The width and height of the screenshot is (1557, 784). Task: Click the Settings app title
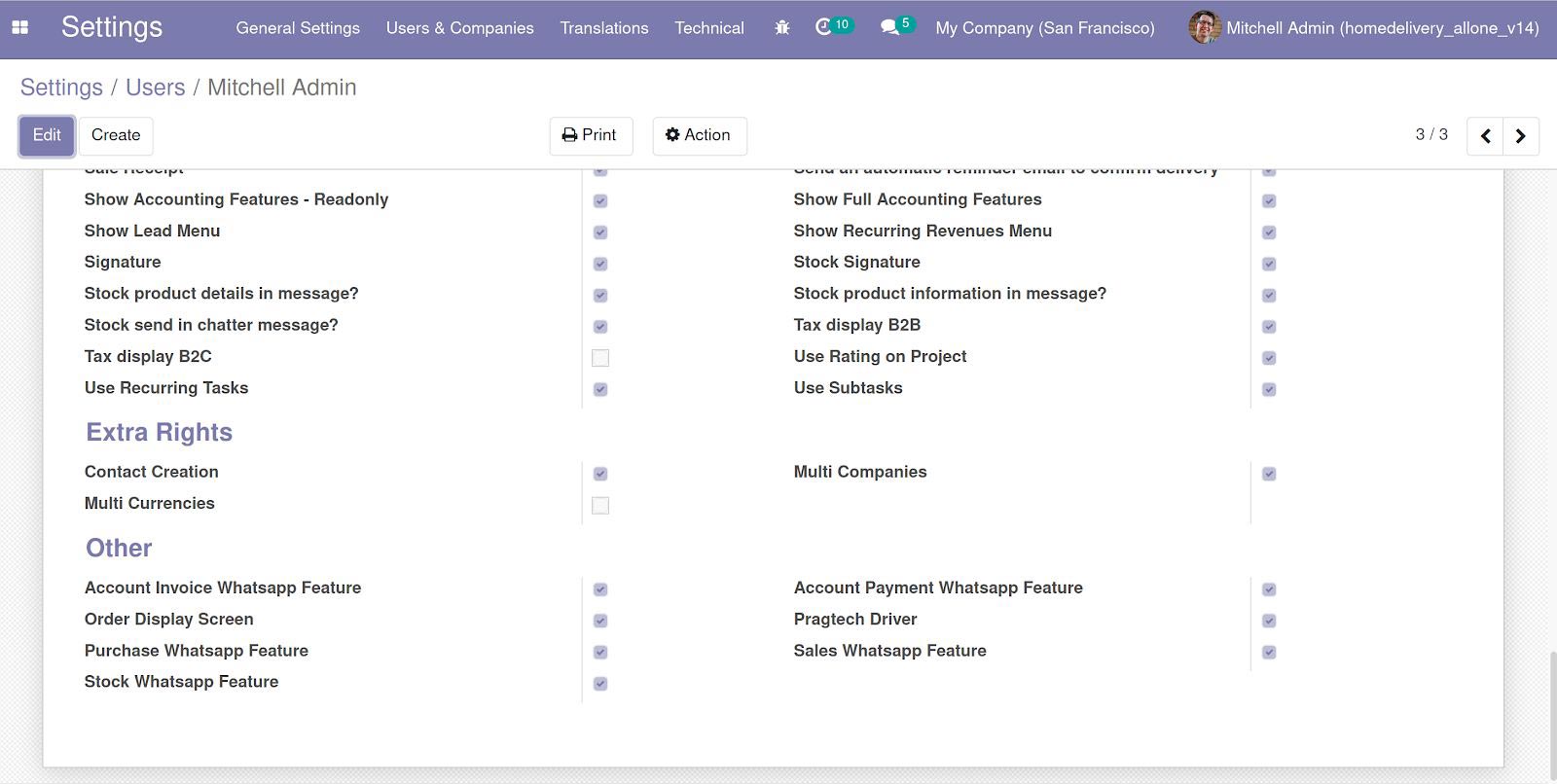tap(112, 27)
